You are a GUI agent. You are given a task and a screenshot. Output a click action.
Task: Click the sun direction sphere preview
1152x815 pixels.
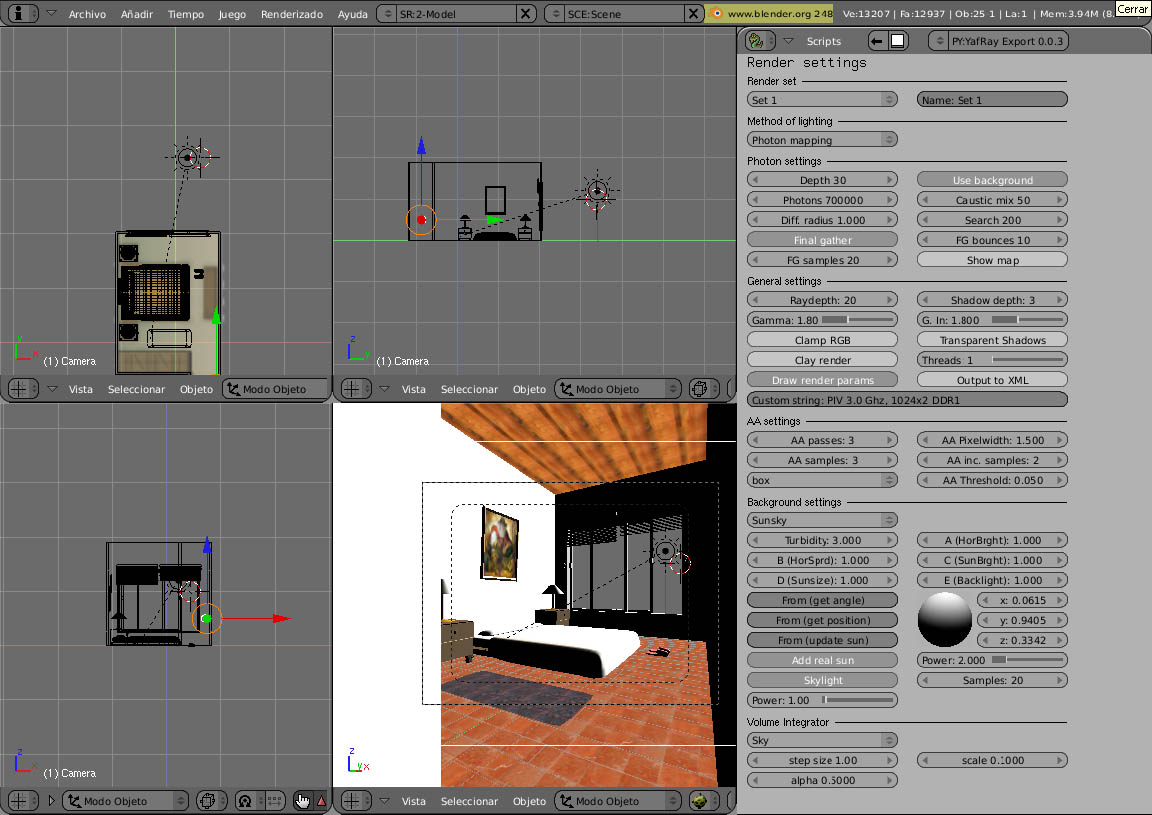click(945, 620)
